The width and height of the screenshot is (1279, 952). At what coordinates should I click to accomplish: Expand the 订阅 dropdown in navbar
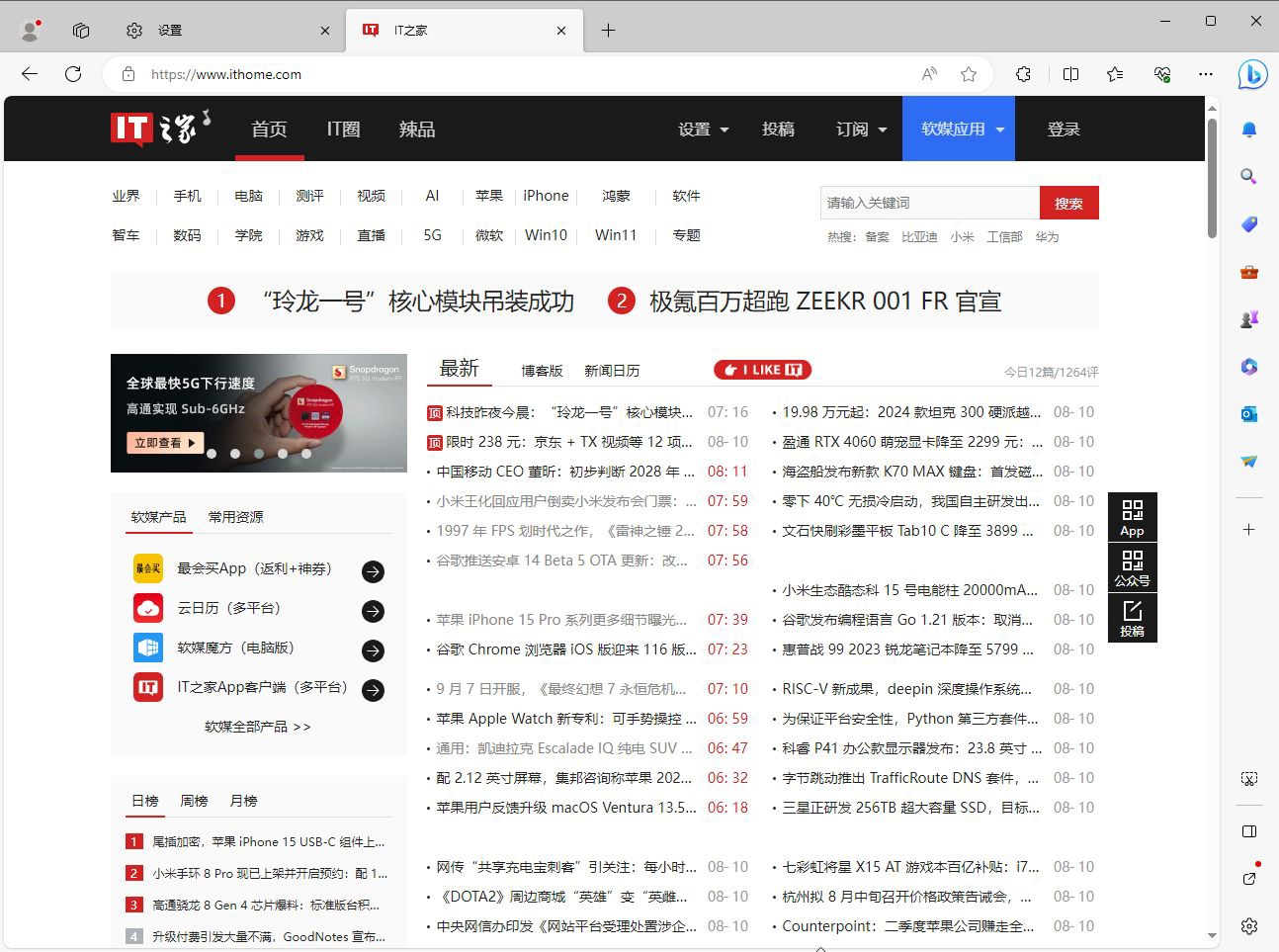861,129
